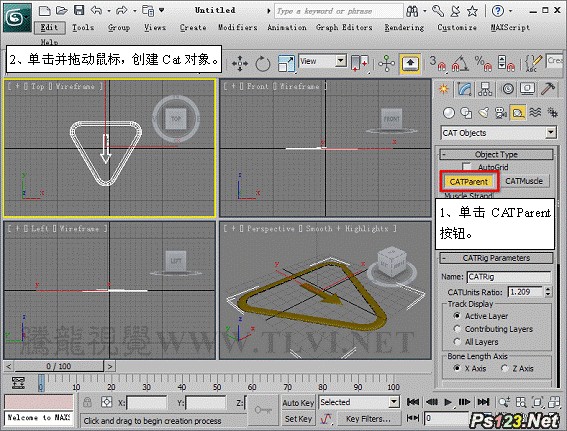Select the Move tool in the toolbar
Image resolution: width=567 pixels, height=431 pixels.
[x=240, y=63]
